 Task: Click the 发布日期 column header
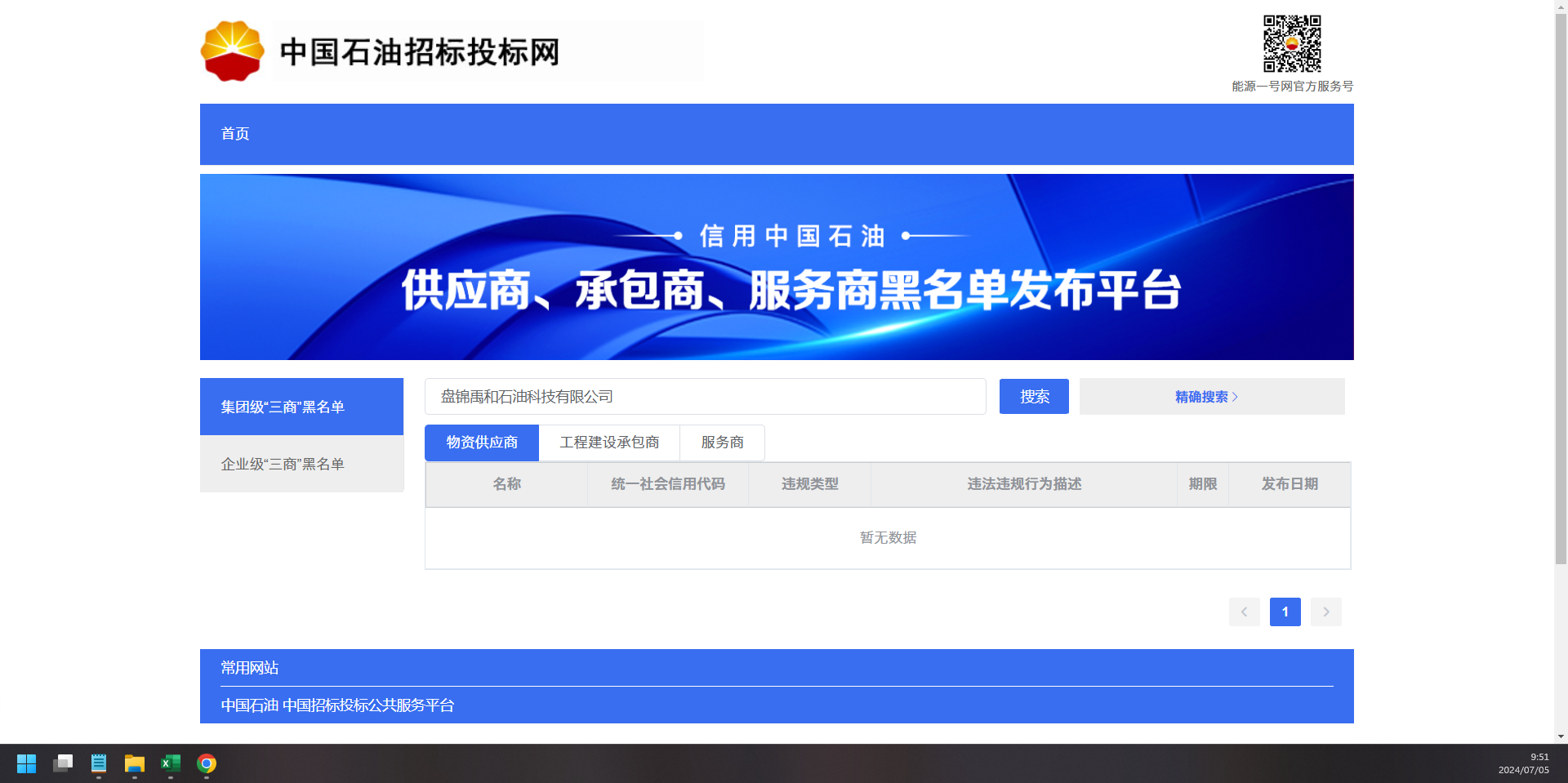point(1290,484)
